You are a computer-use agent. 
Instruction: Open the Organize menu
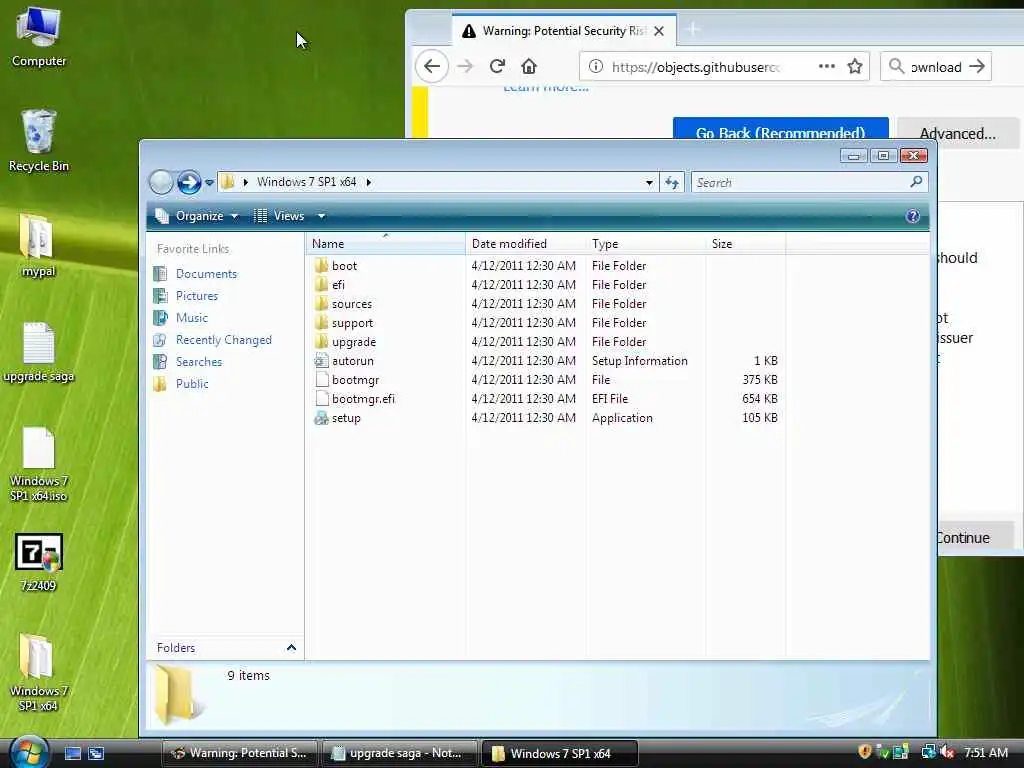[197, 216]
